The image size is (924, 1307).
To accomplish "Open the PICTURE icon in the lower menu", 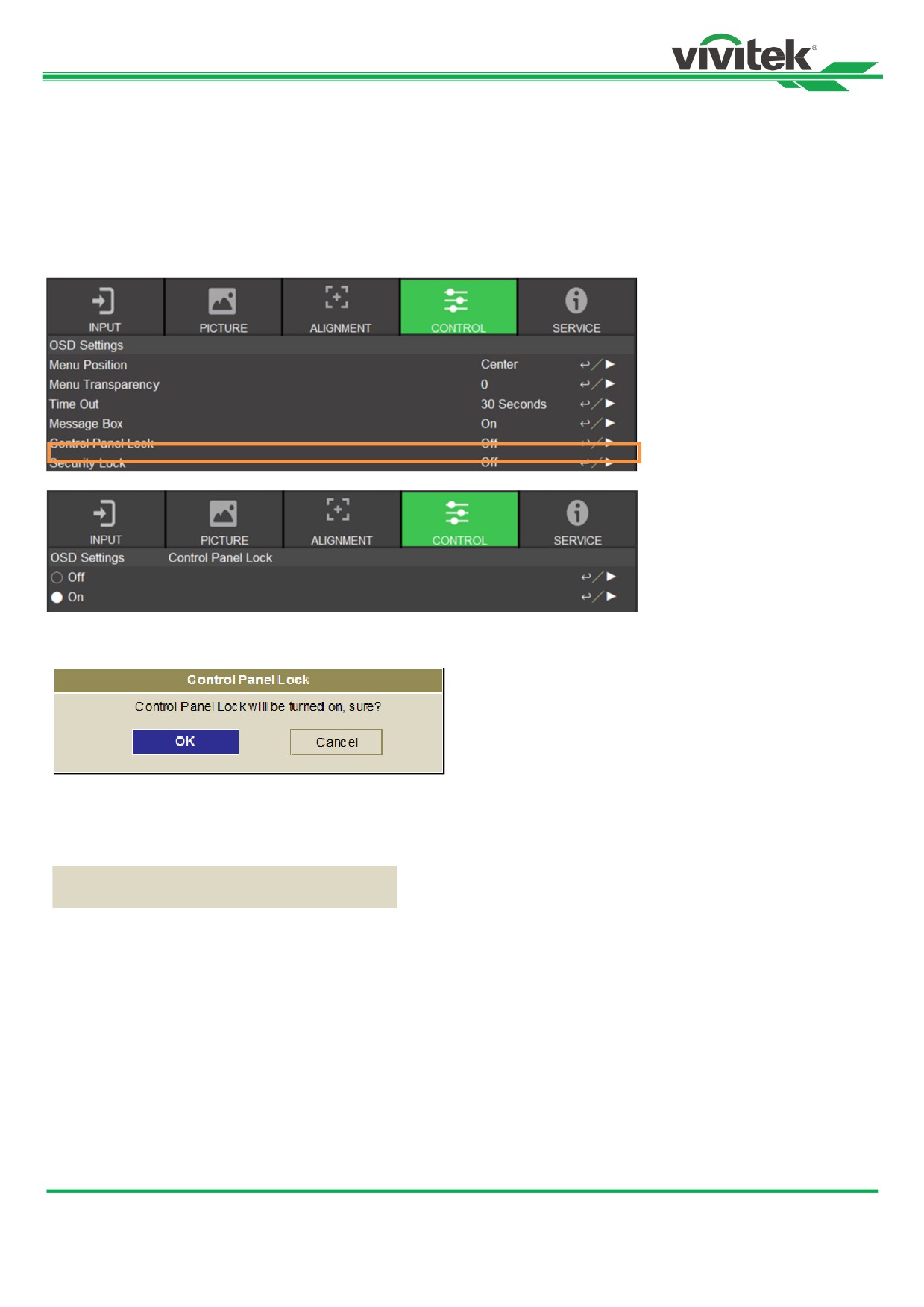I will point(223,513).
